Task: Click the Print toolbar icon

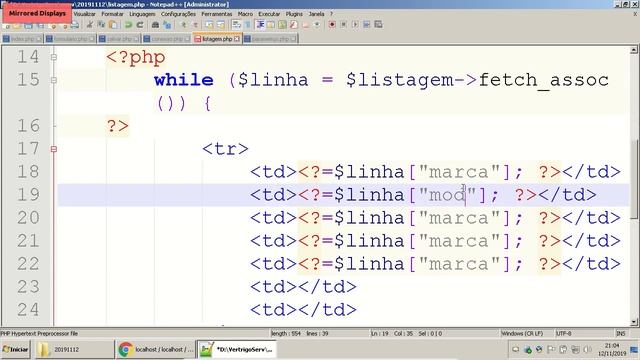Action: coord(75,25)
